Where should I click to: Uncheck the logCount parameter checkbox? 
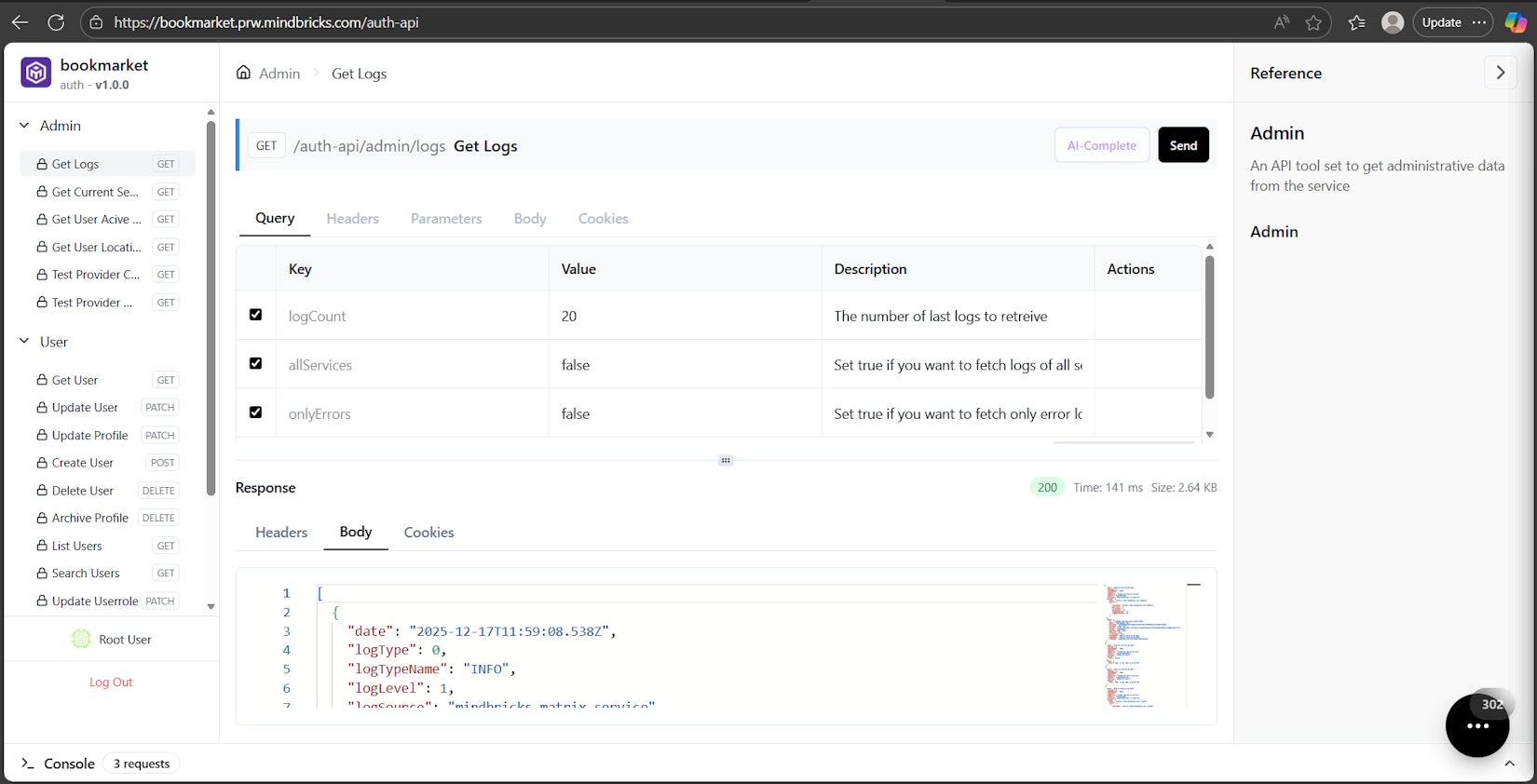point(256,315)
